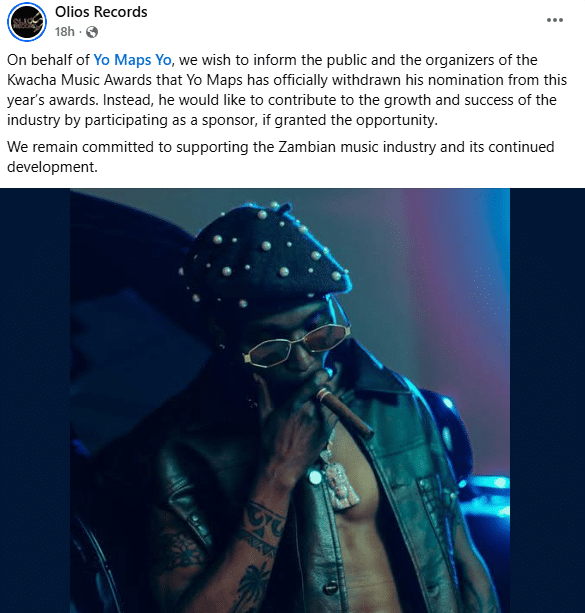Open the post via 18h timestamp
This screenshot has width=585, height=613.
coord(65,32)
